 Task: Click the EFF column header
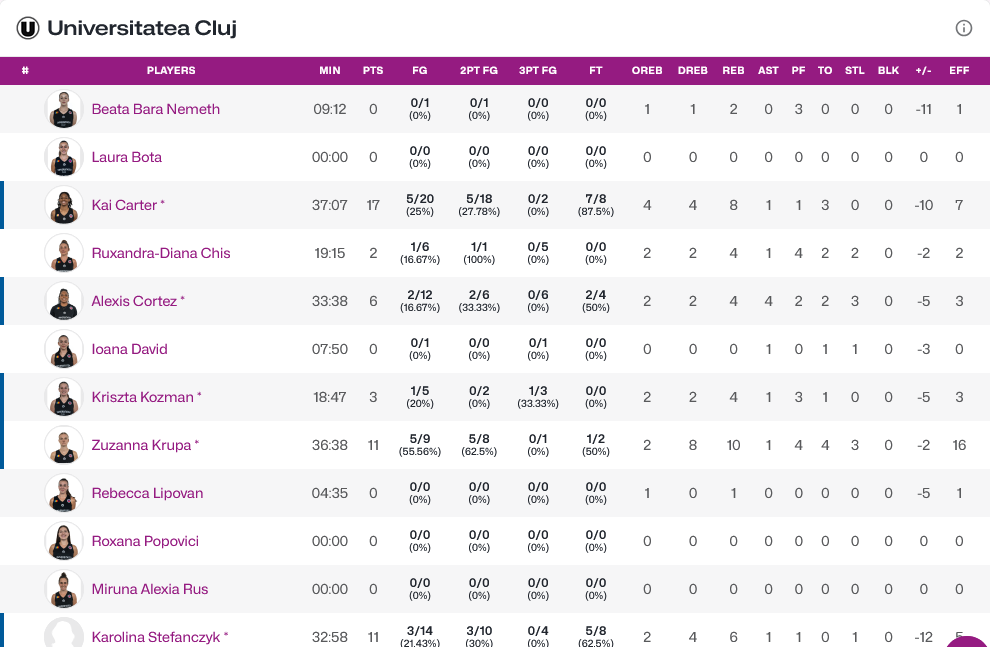click(959, 71)
